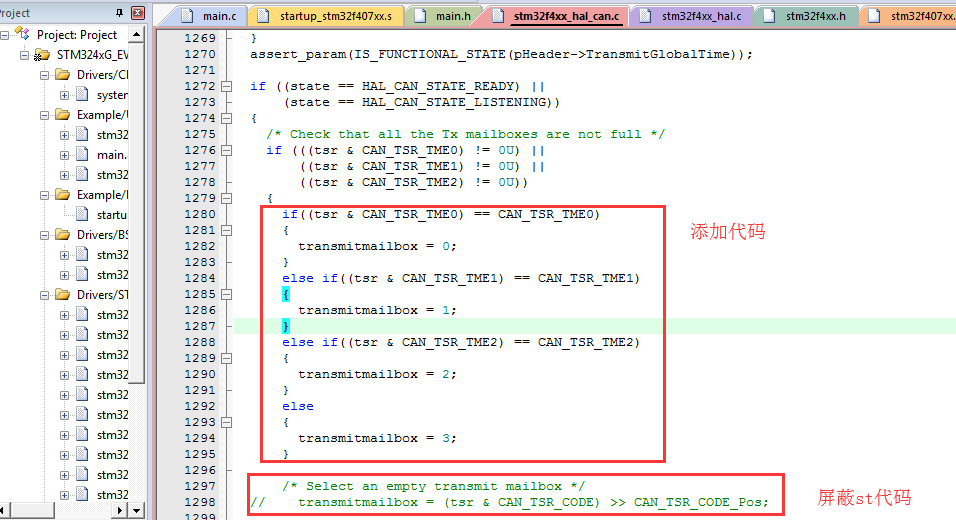Image resolution: width=956 pixels, height=520 pixels.
Task: Select the stm32f4xx_hal_can.c tab
Action: pos(566,16)
